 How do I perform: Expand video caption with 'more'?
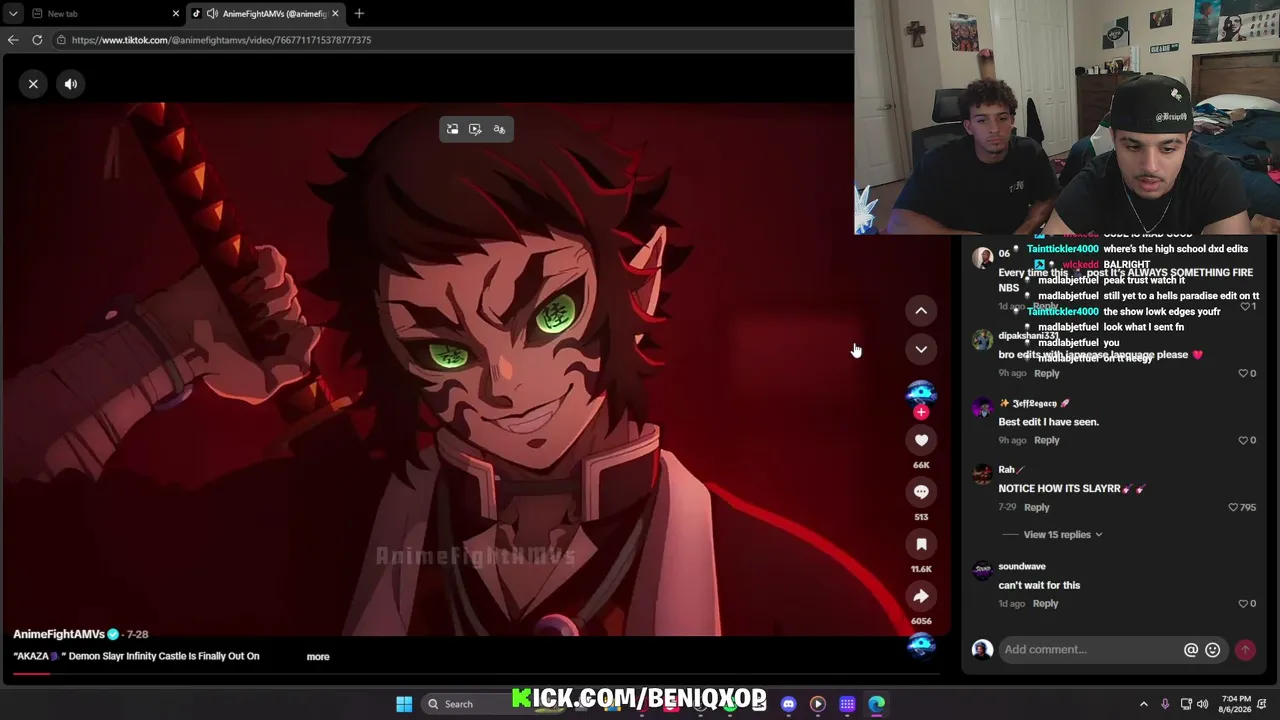coord(318,657)
